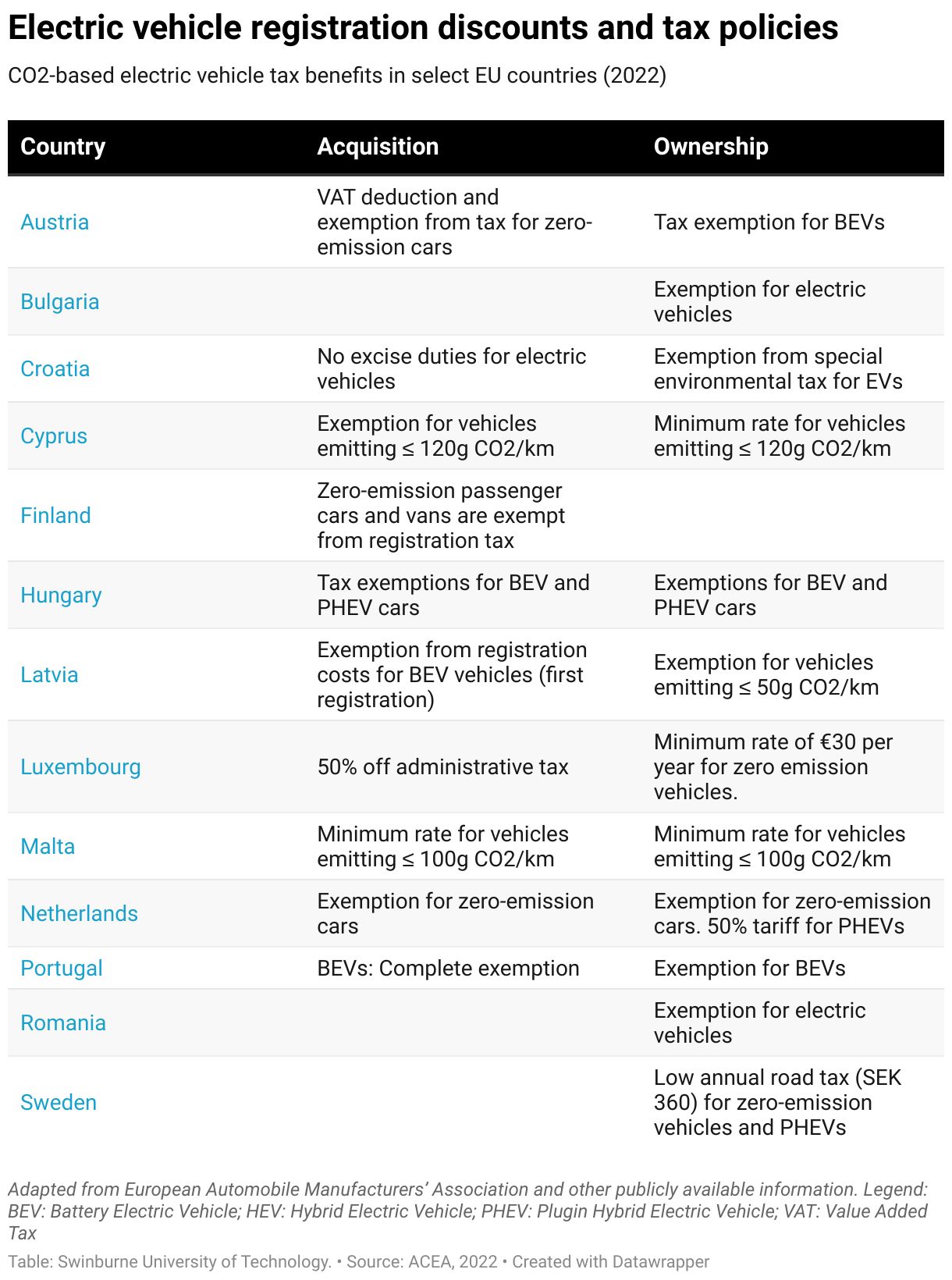Click the "50% off administrative tax" cell
This screenshot has width=952, height=1280.
[x=442, y=767]
